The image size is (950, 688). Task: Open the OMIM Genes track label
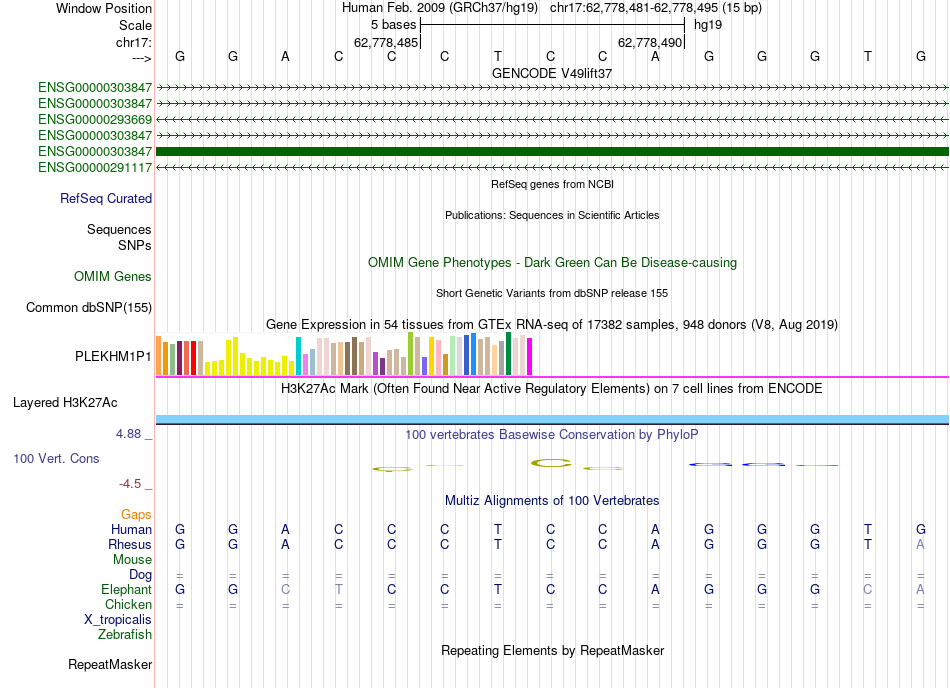(x=113, y=277)
